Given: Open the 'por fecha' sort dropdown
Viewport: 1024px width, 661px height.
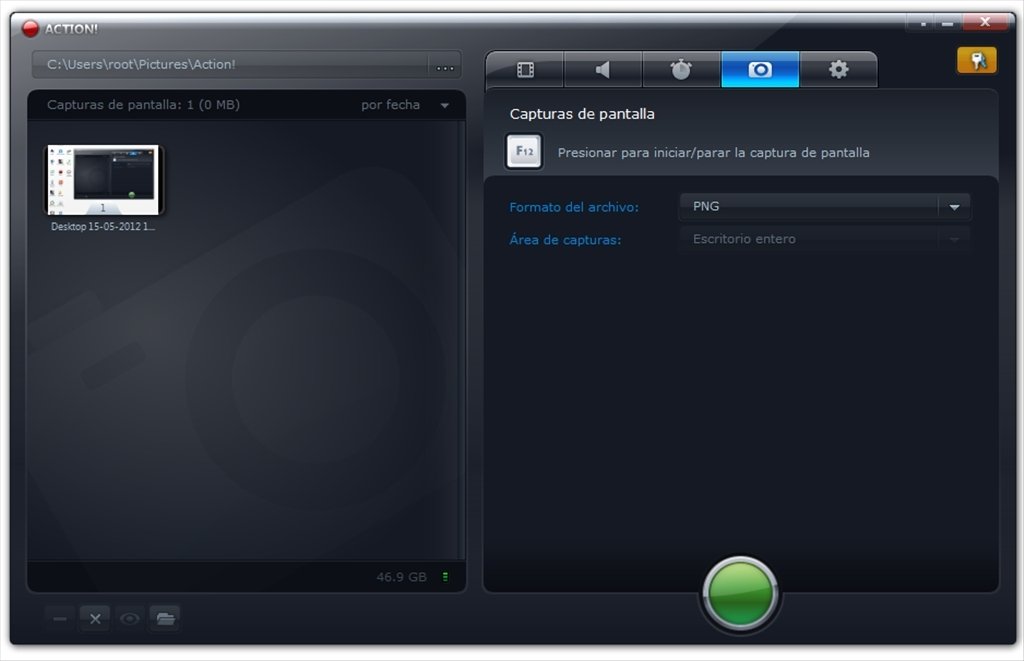Looking at the screenshot, I should (x=405, y=105).
